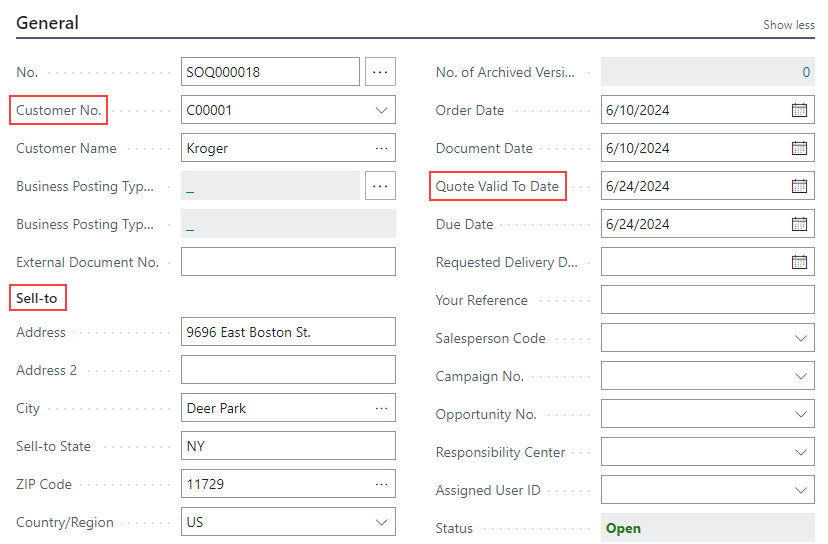Expand the Salesperson Code dropdown
The width and height of the screenshot is (828, 544).
[800, 338]
